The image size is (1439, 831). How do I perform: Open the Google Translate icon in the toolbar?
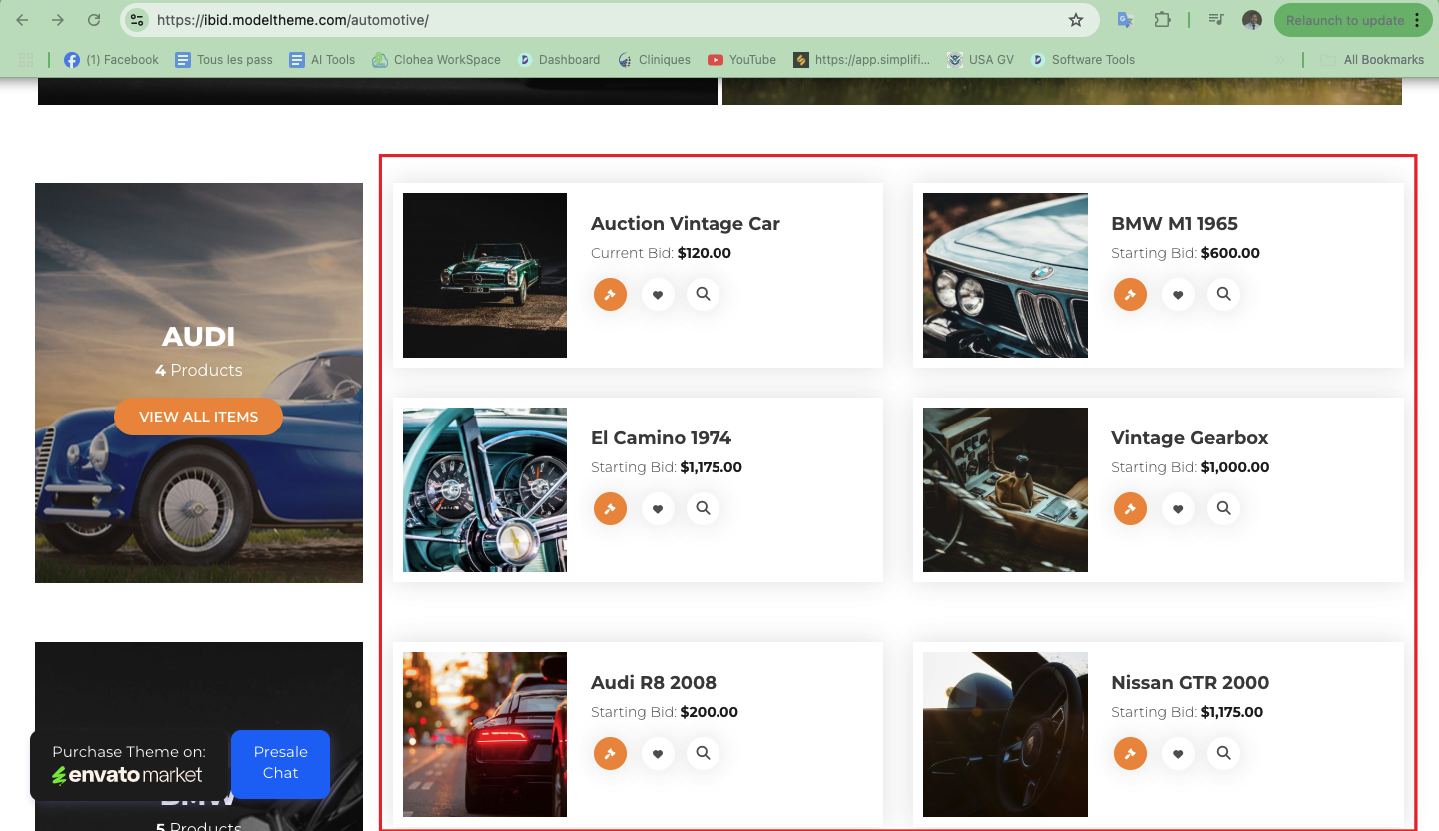[x=1124, y=20]
